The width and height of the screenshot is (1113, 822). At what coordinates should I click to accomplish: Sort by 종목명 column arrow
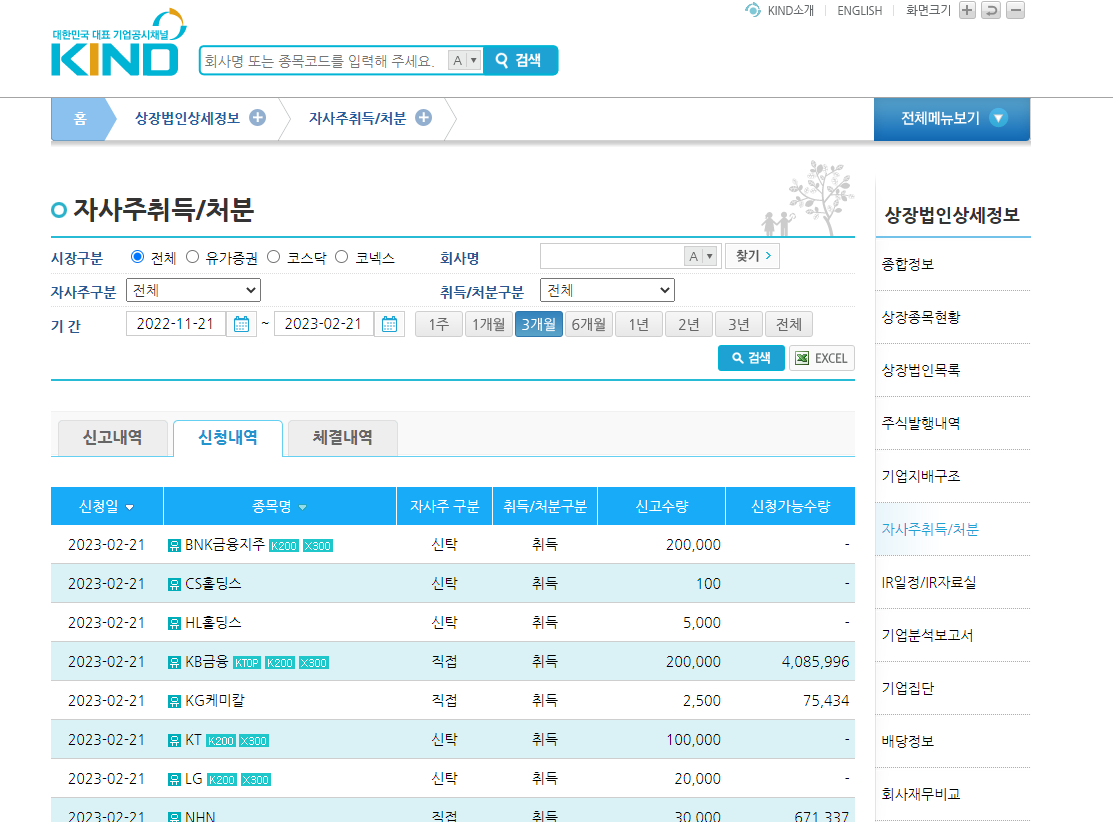[302, 508]
